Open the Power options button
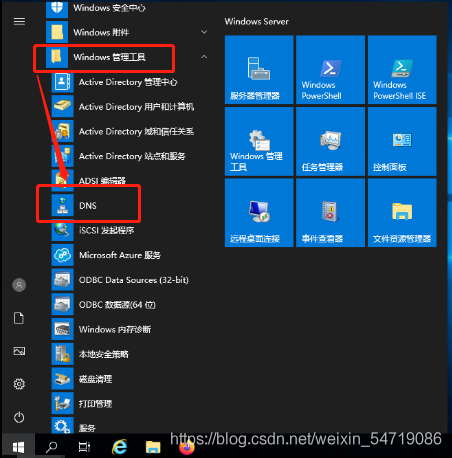 [19, 417]
